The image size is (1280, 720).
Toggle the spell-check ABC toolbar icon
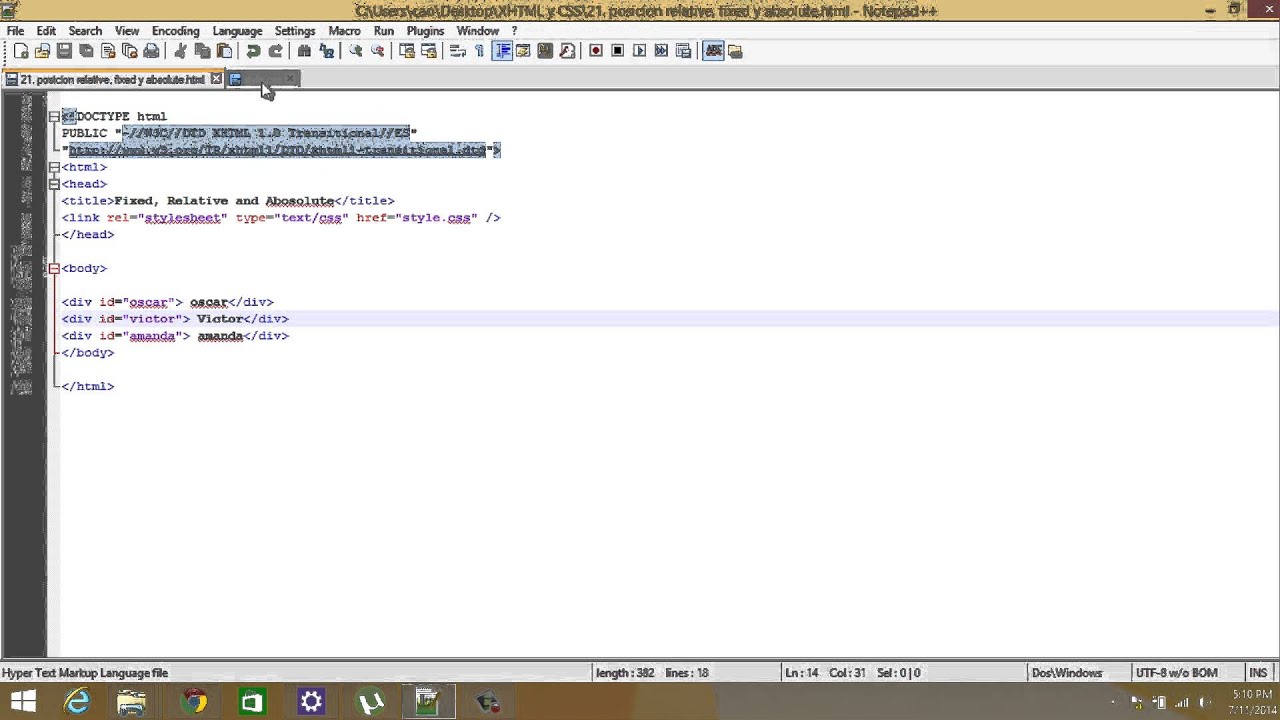[713, 51]
